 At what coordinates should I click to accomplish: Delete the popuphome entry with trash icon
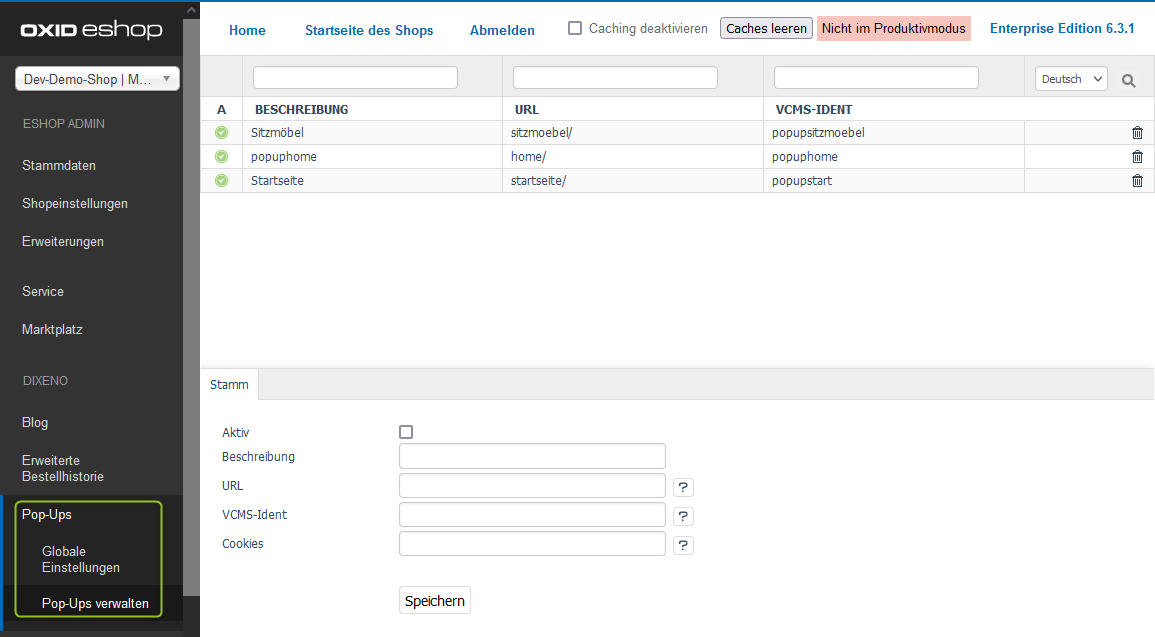click(x=1137, y=157)
